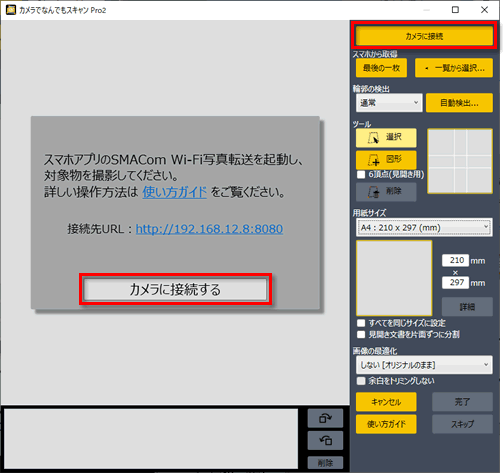Click the paper preview grid thumbnail
Image resolution: width=504 pixels, height=473 pixels.
[460, 161]
